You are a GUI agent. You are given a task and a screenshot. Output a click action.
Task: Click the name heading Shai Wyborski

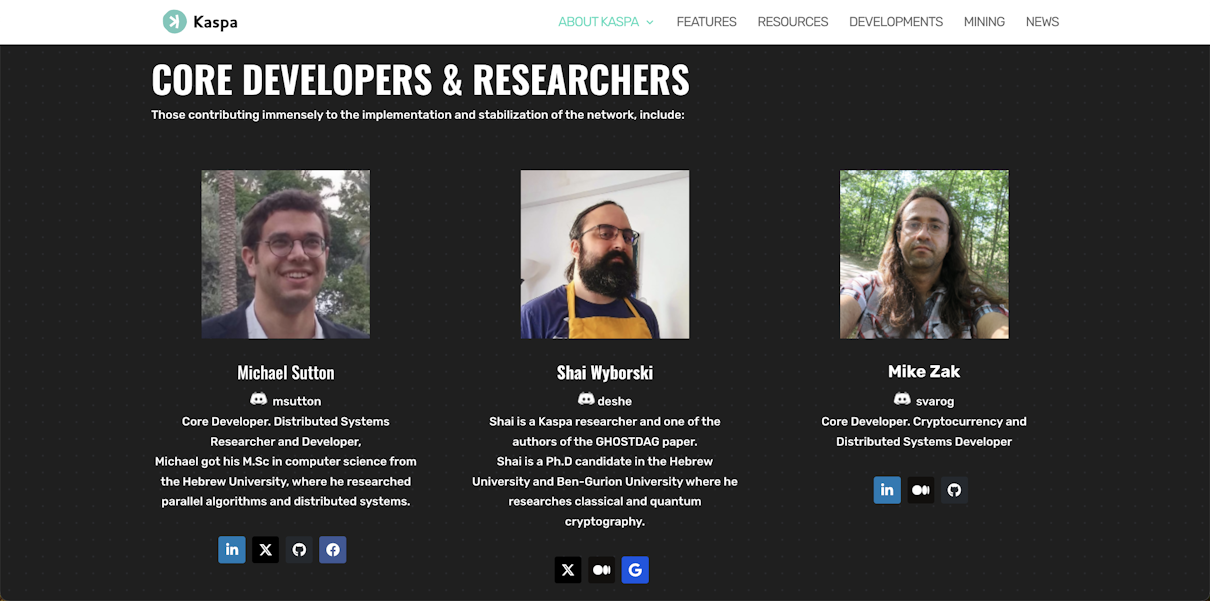click(x=605, y=372)
